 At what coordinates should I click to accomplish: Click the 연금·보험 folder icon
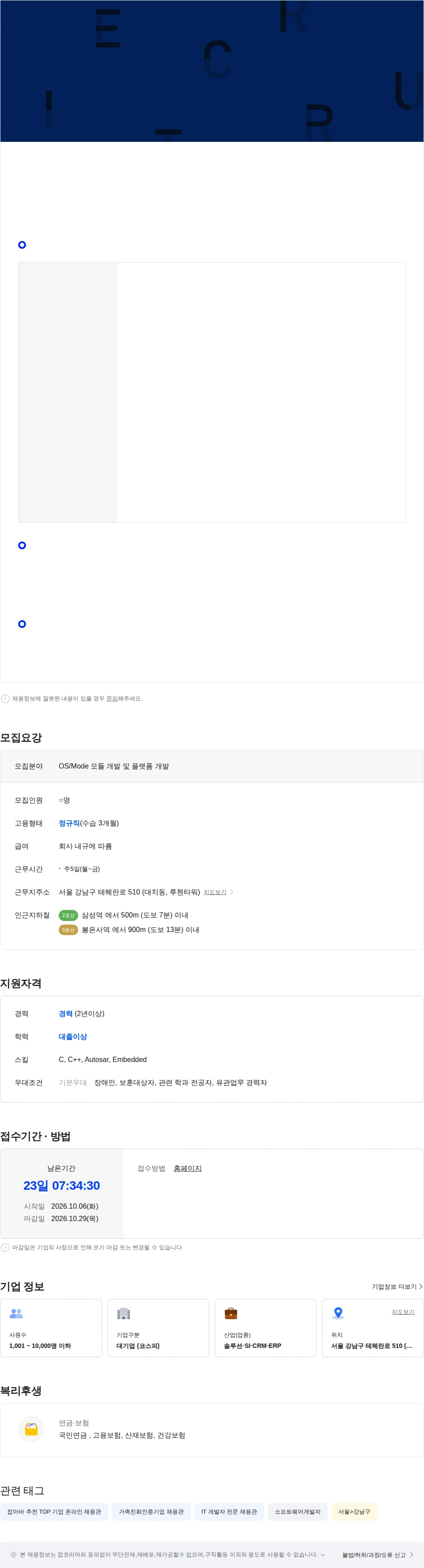coord(31,1430)
